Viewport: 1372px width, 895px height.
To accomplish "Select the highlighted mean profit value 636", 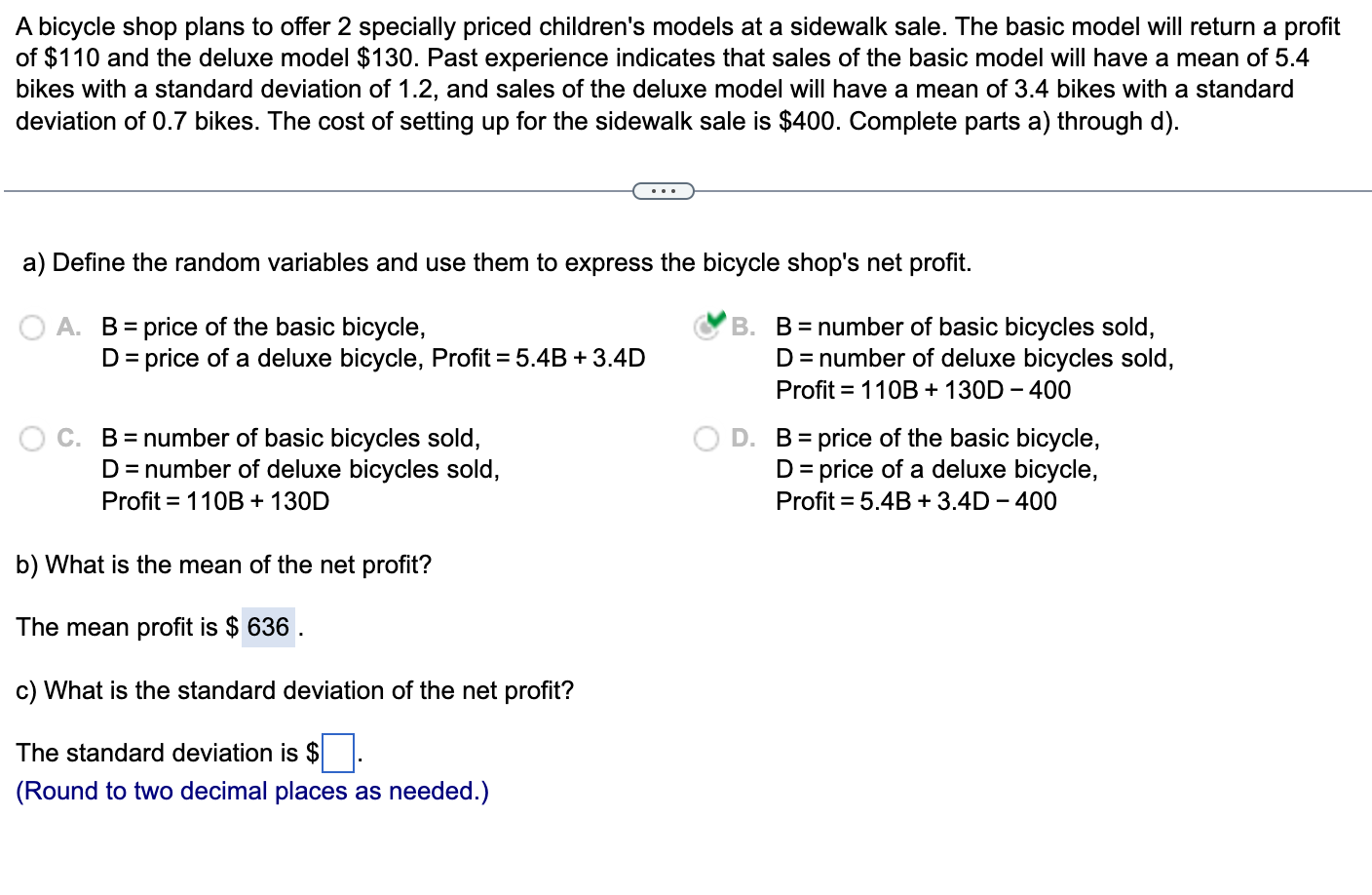I will (x=267, y=628).
